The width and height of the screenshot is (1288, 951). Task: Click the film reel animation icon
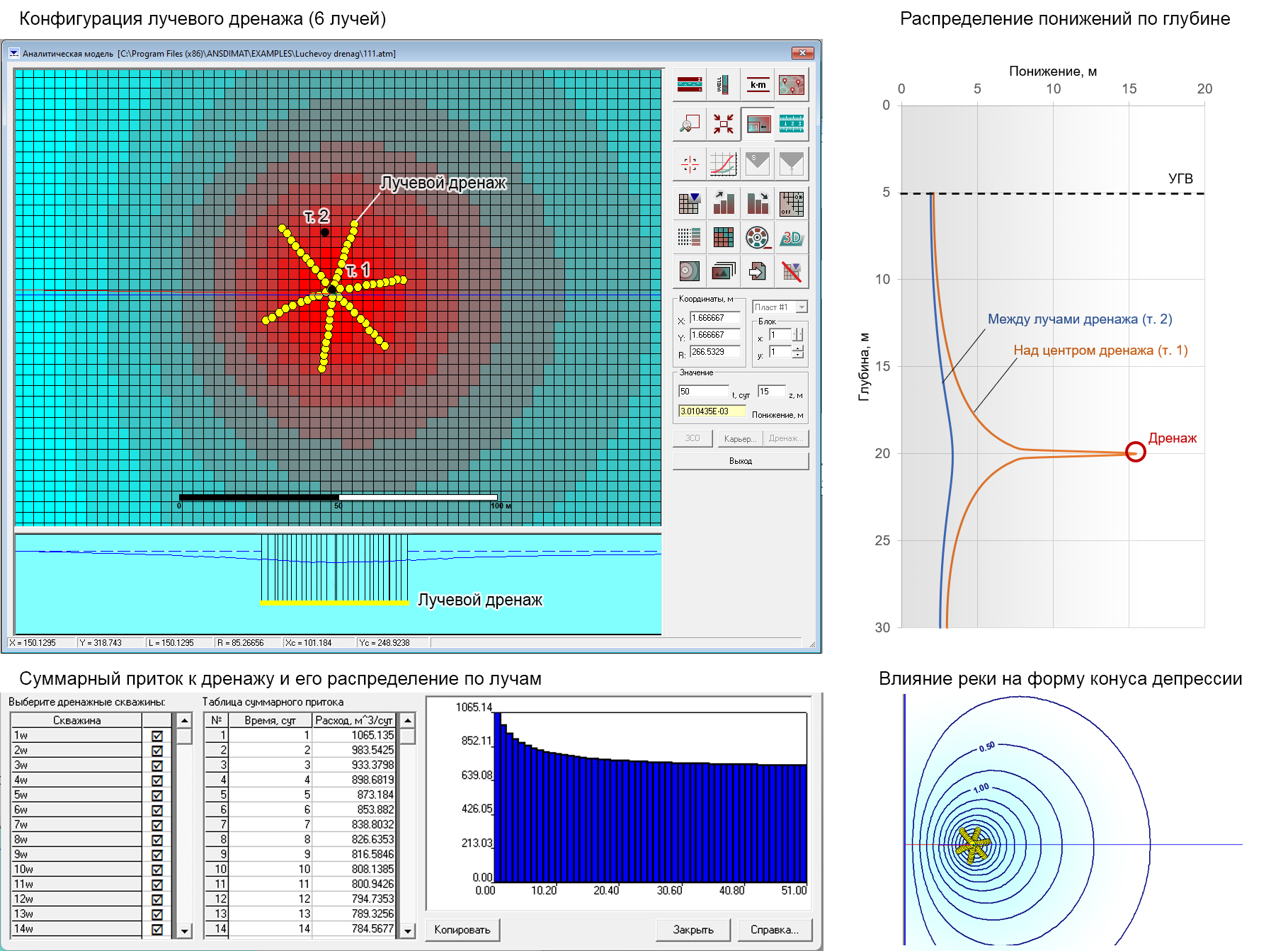pyautogui.click(x=758, y=238)
